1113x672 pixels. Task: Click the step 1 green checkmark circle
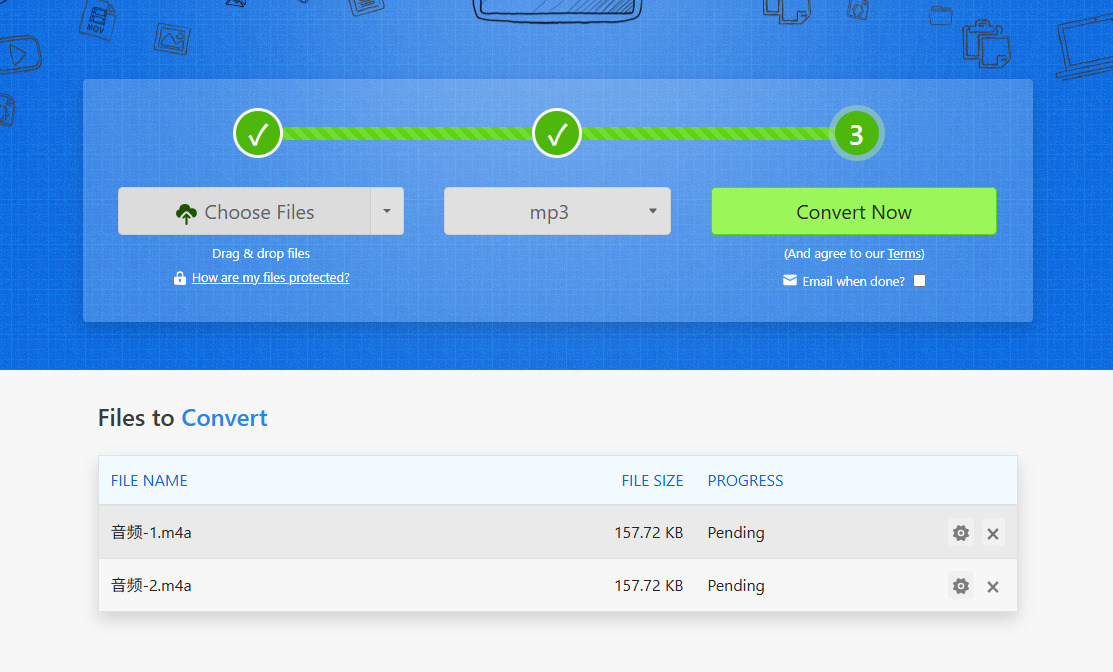pyautogui.click(x=258, y=133)
